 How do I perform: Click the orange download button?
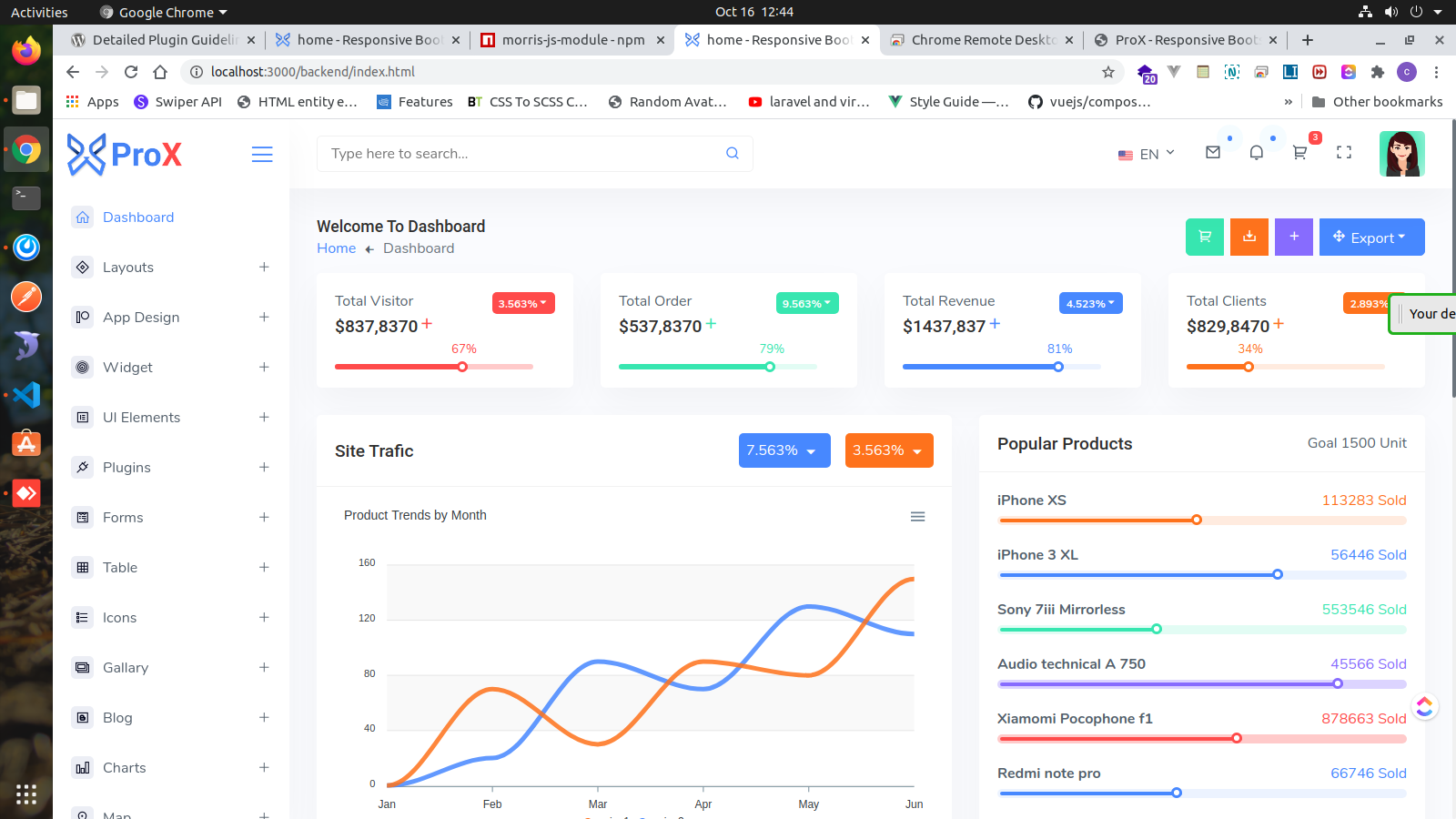tap(1249, 237)
